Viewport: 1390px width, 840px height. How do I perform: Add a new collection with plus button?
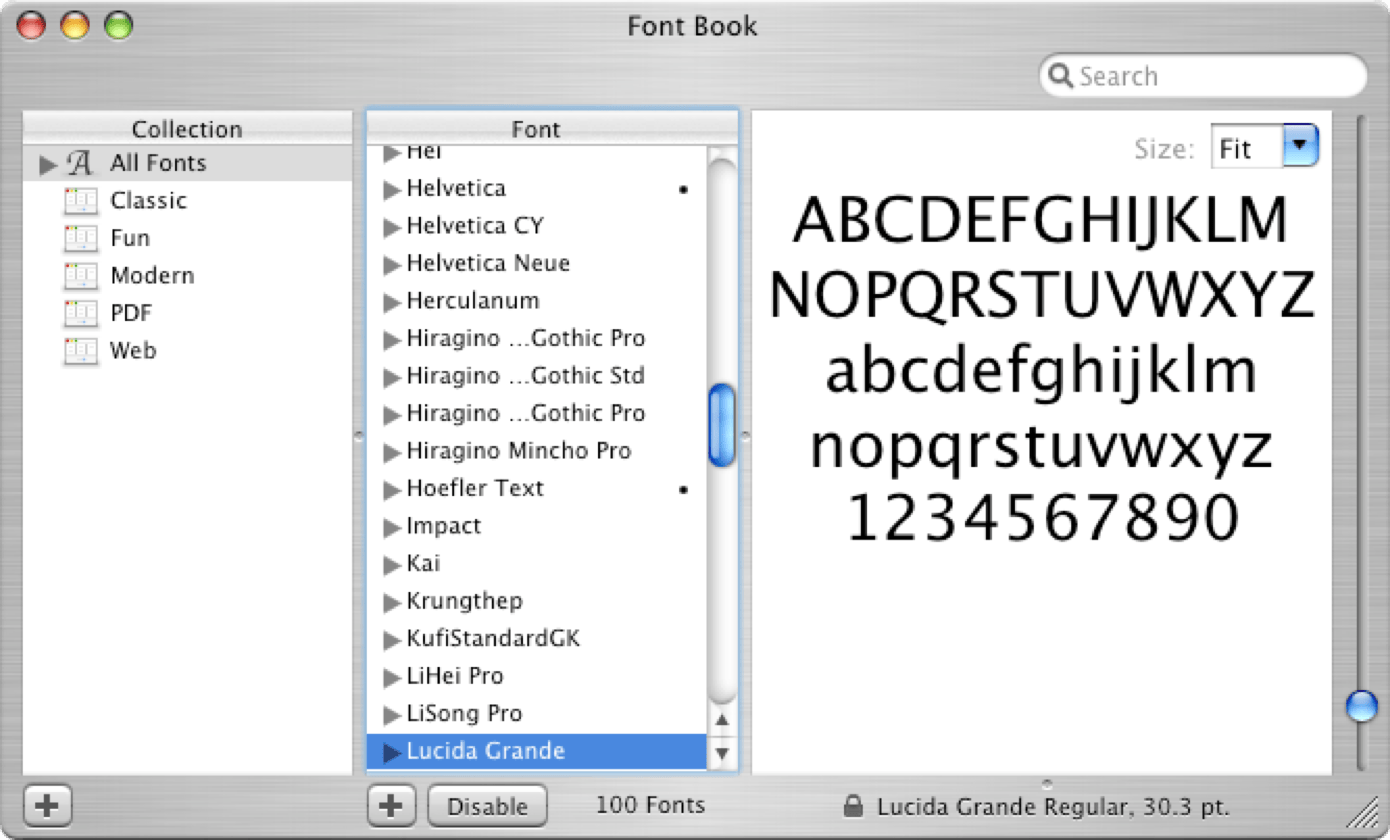(x=47, y=806)
